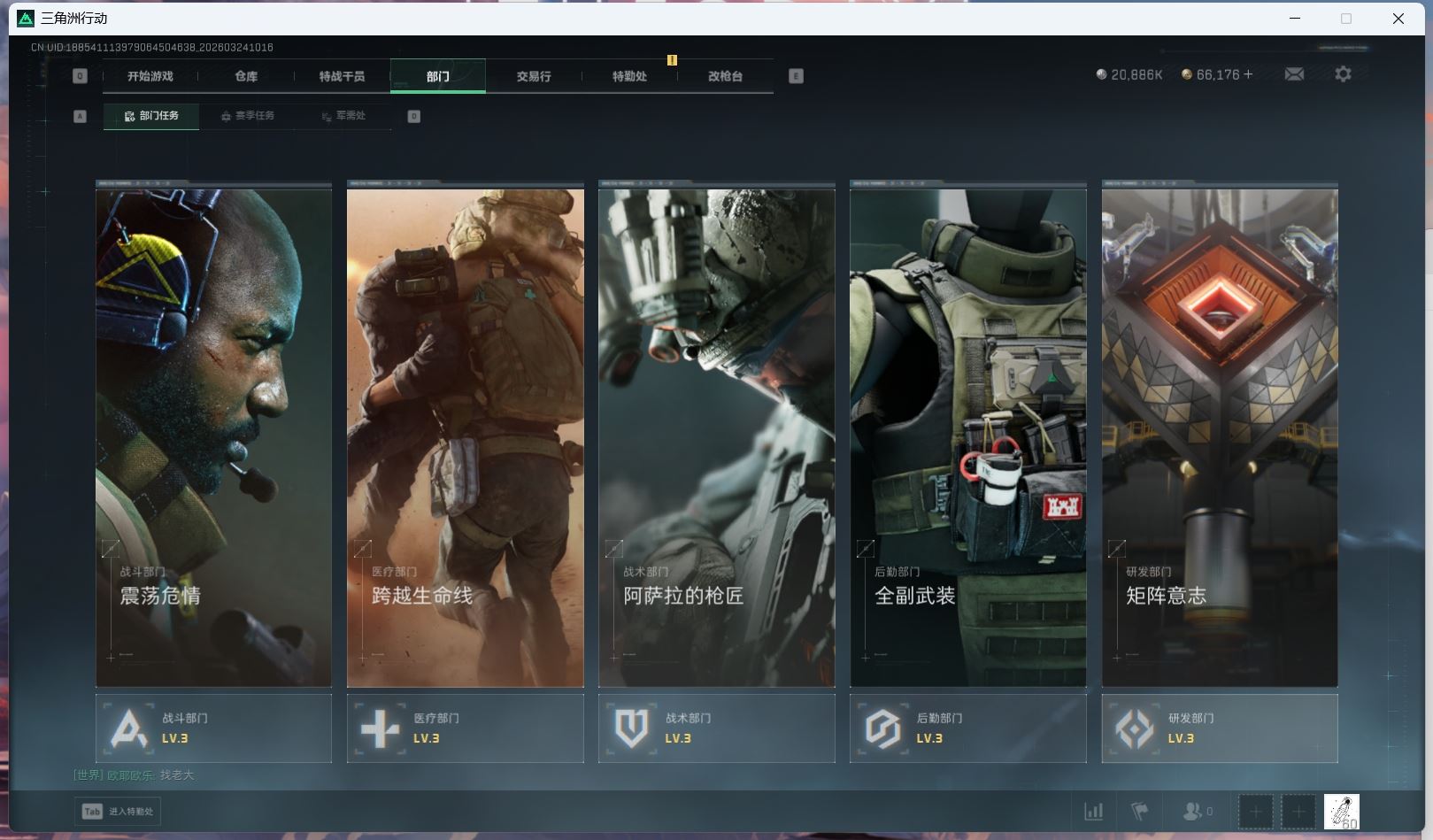Select the 赛季任务 sub-tab

[248, 116]
